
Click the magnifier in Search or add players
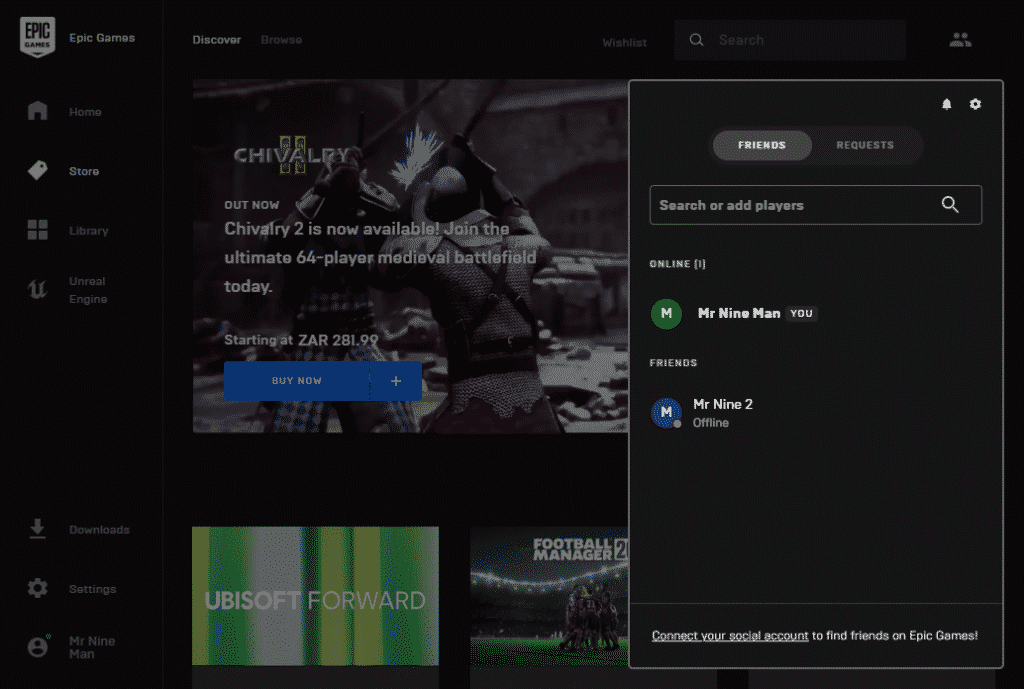click(950, 204)
